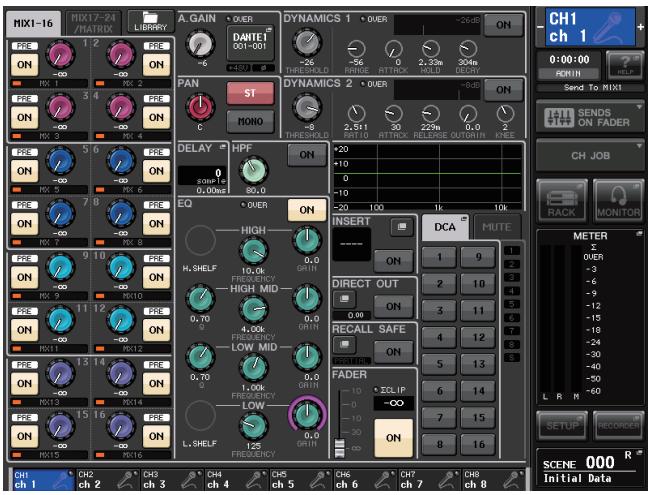
Task: Open the Insert popup window icon
Action: click(x=401, y=227)
